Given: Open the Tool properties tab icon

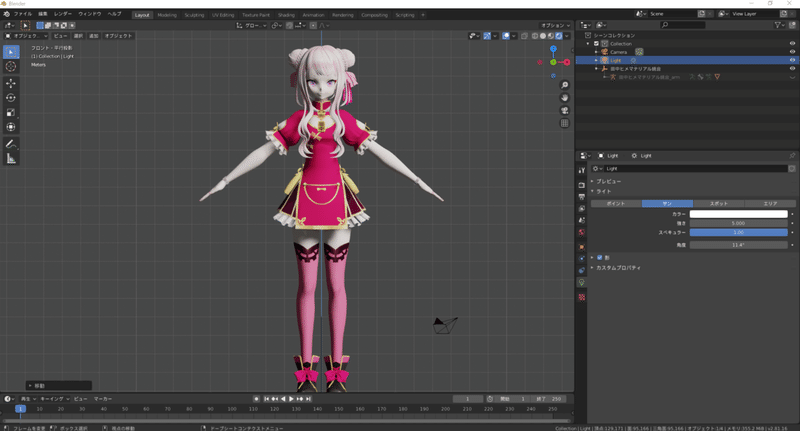Looking at the screenshot, I should (582, 170).
